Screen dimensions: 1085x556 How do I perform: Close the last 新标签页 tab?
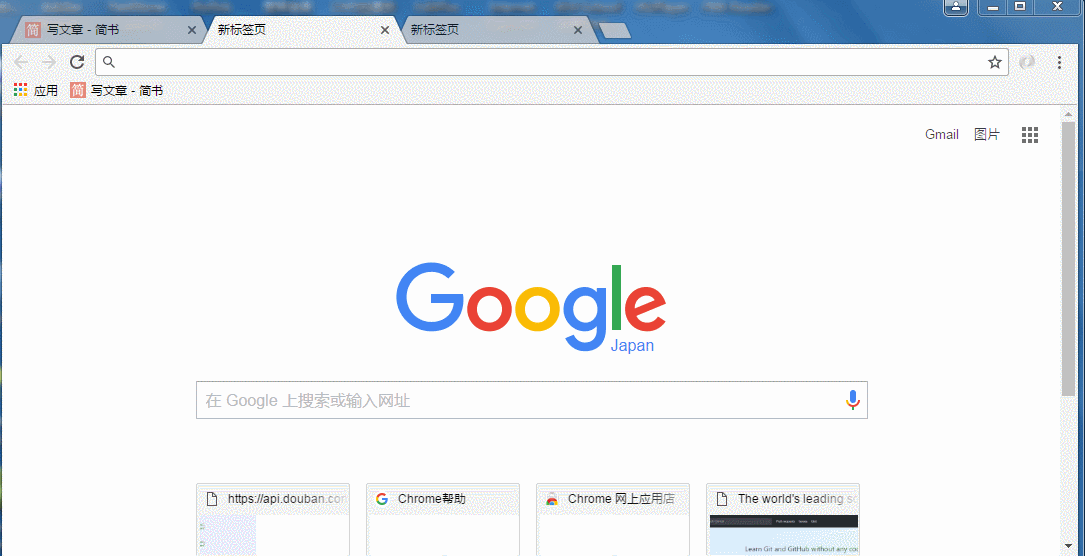coord(578,30)
